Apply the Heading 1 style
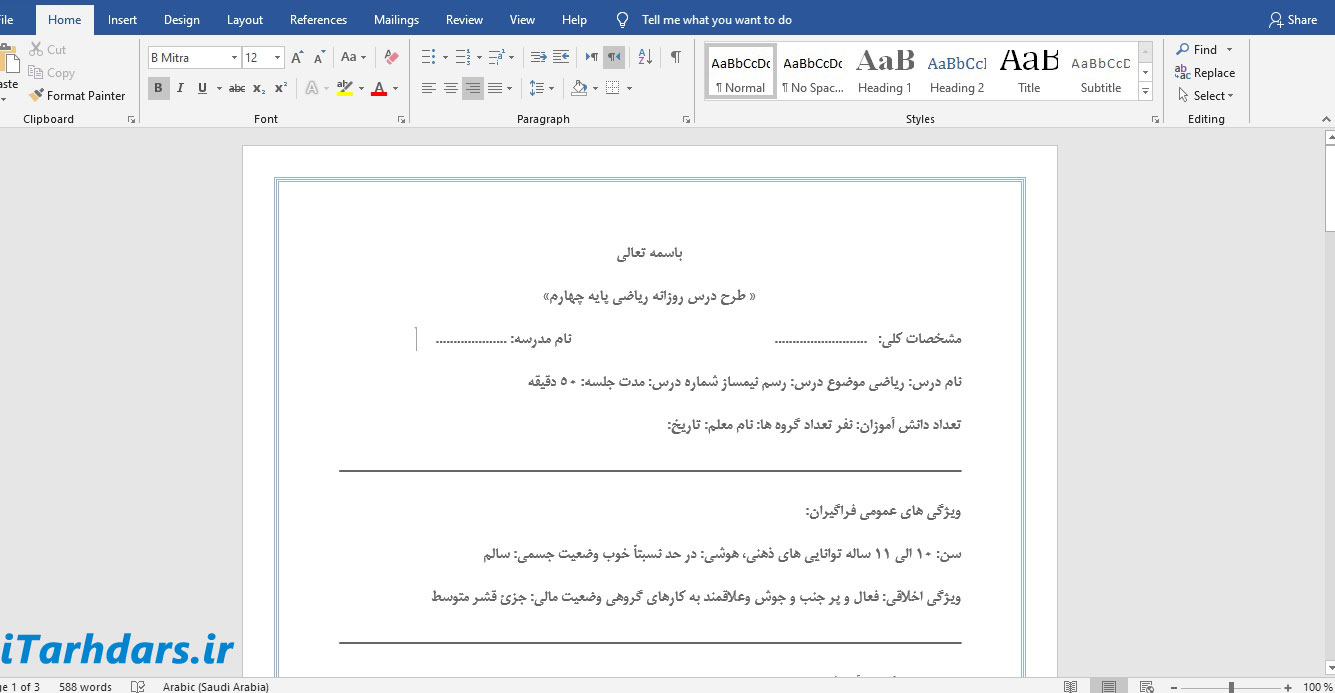 [885, 71]
